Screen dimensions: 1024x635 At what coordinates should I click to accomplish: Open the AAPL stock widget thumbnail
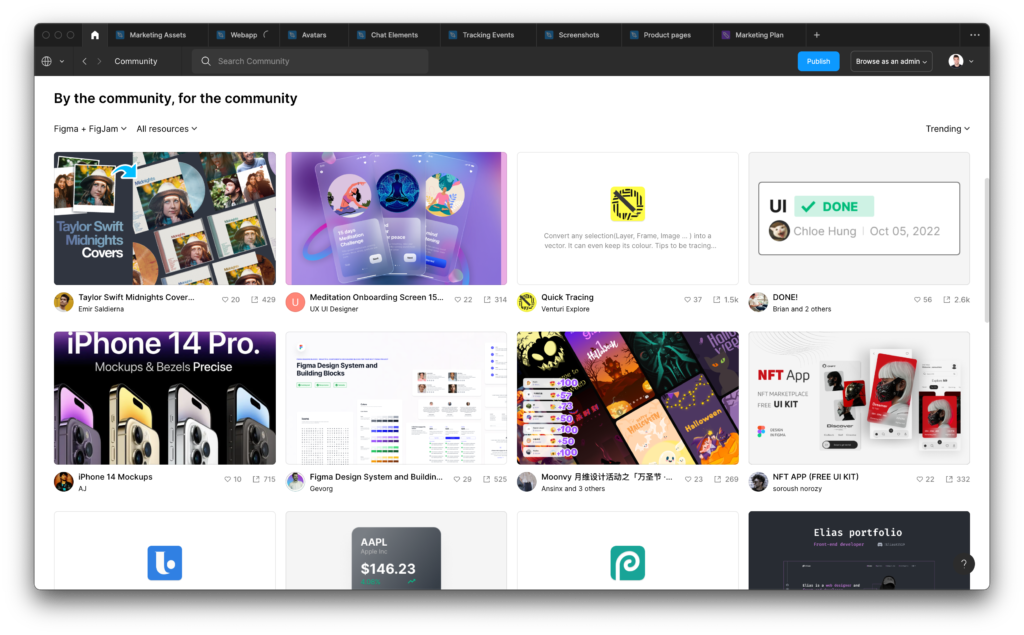tap(396, 551)
